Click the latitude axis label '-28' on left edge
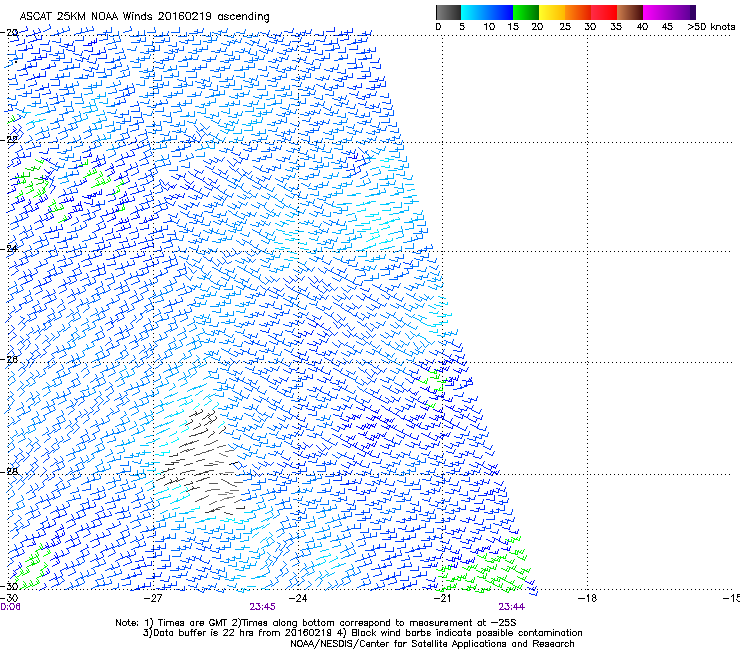The width and height of the screenshot is (740, 650). click(x=9, y=471)
